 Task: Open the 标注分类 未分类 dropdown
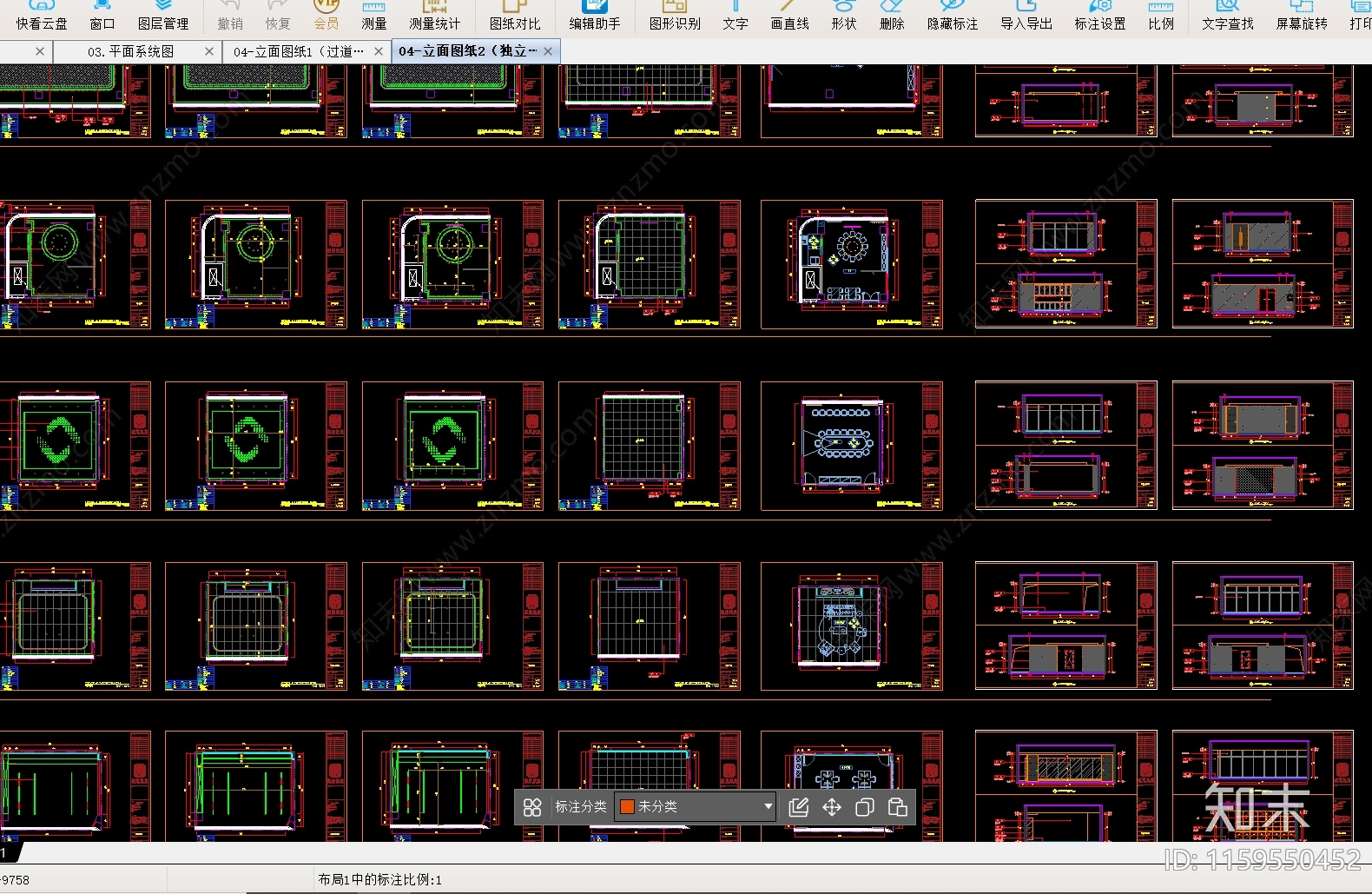(x=695, y=807)
